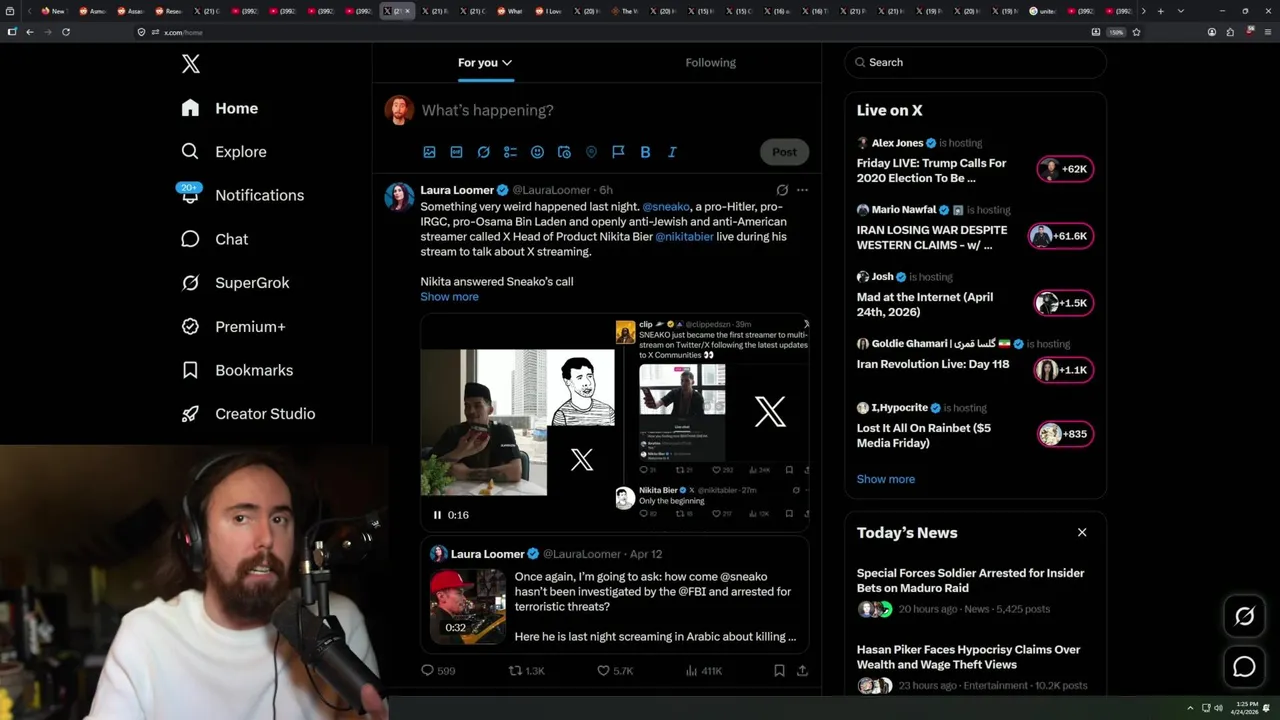Create a poll from the compose toolbar
Viewport: 1280px width, 720px height.
pyautogui.click(x=510, y=152)
